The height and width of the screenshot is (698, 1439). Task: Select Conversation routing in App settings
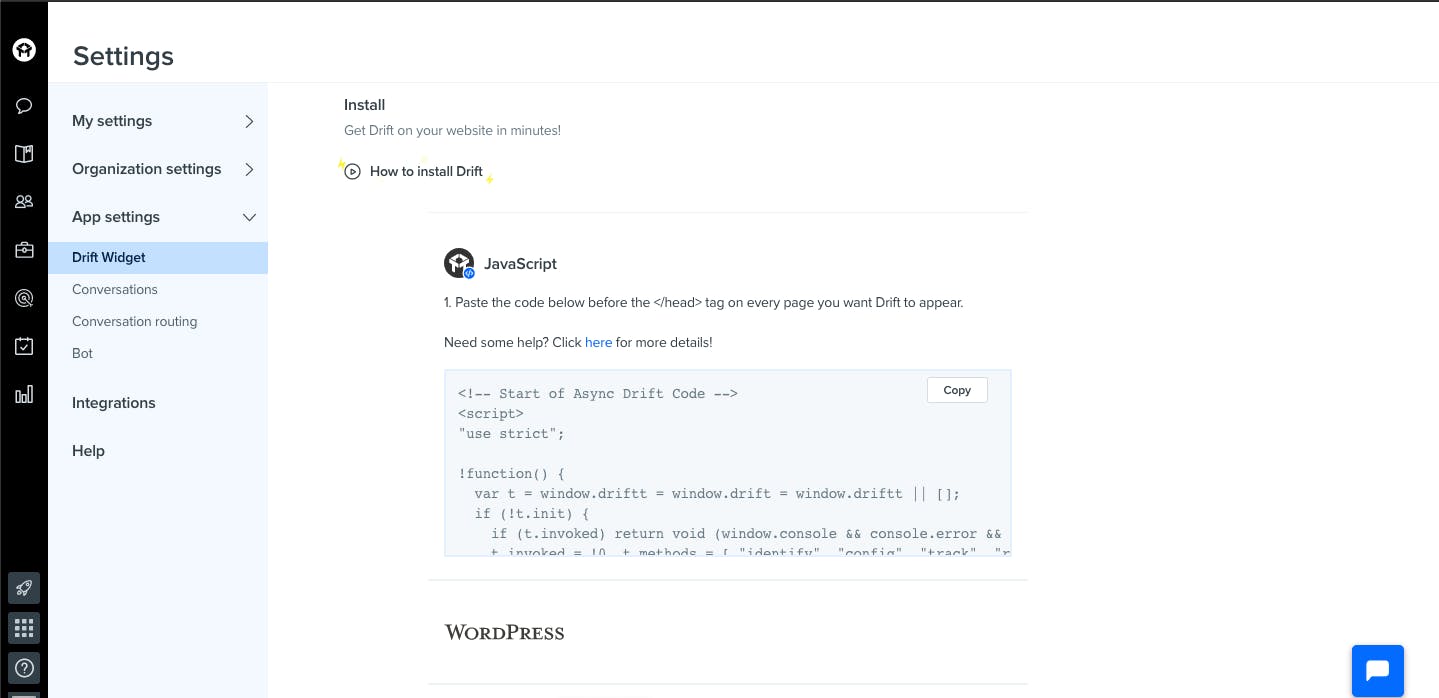click(135, 321)
